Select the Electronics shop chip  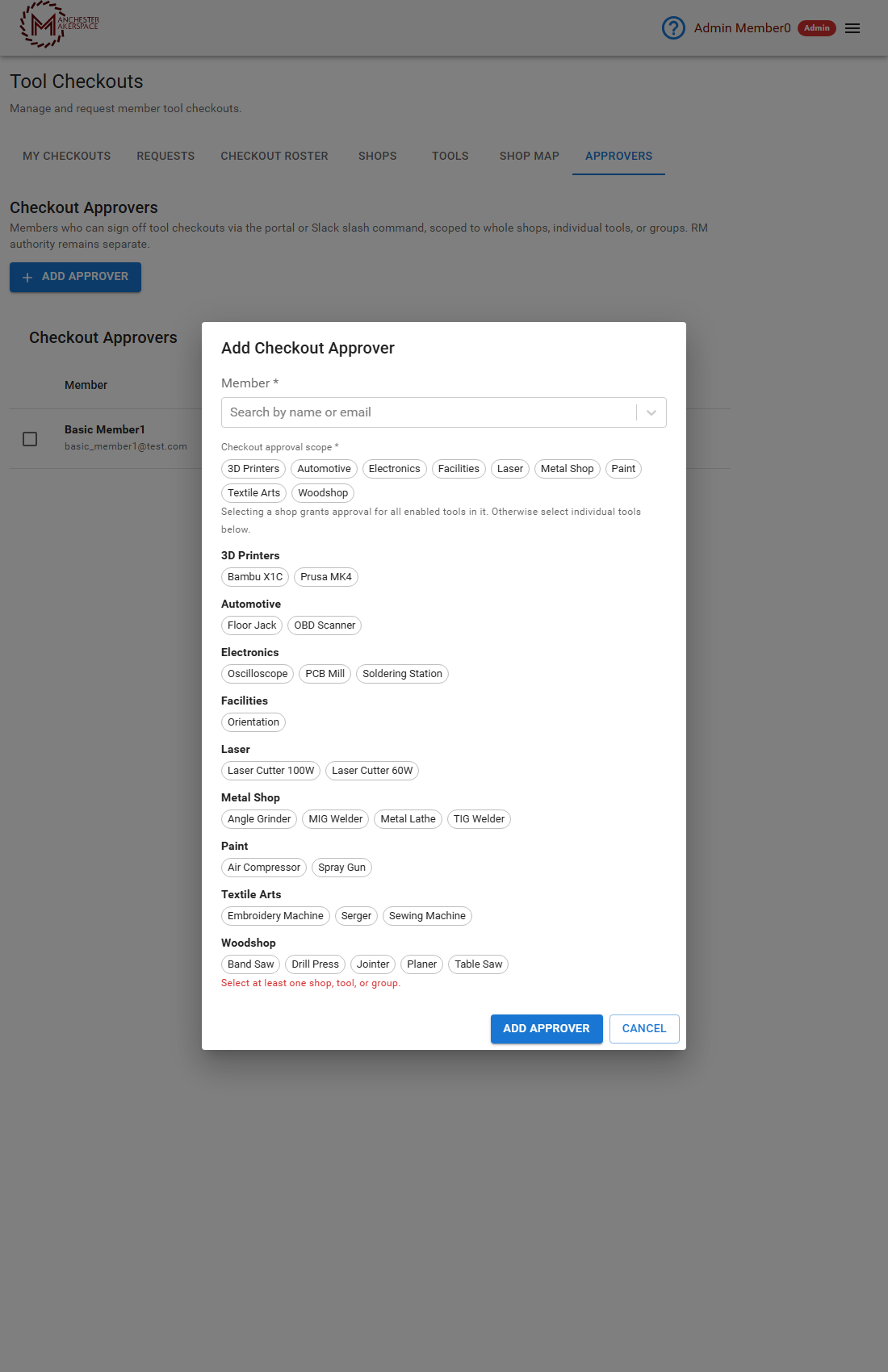(395, 469)
